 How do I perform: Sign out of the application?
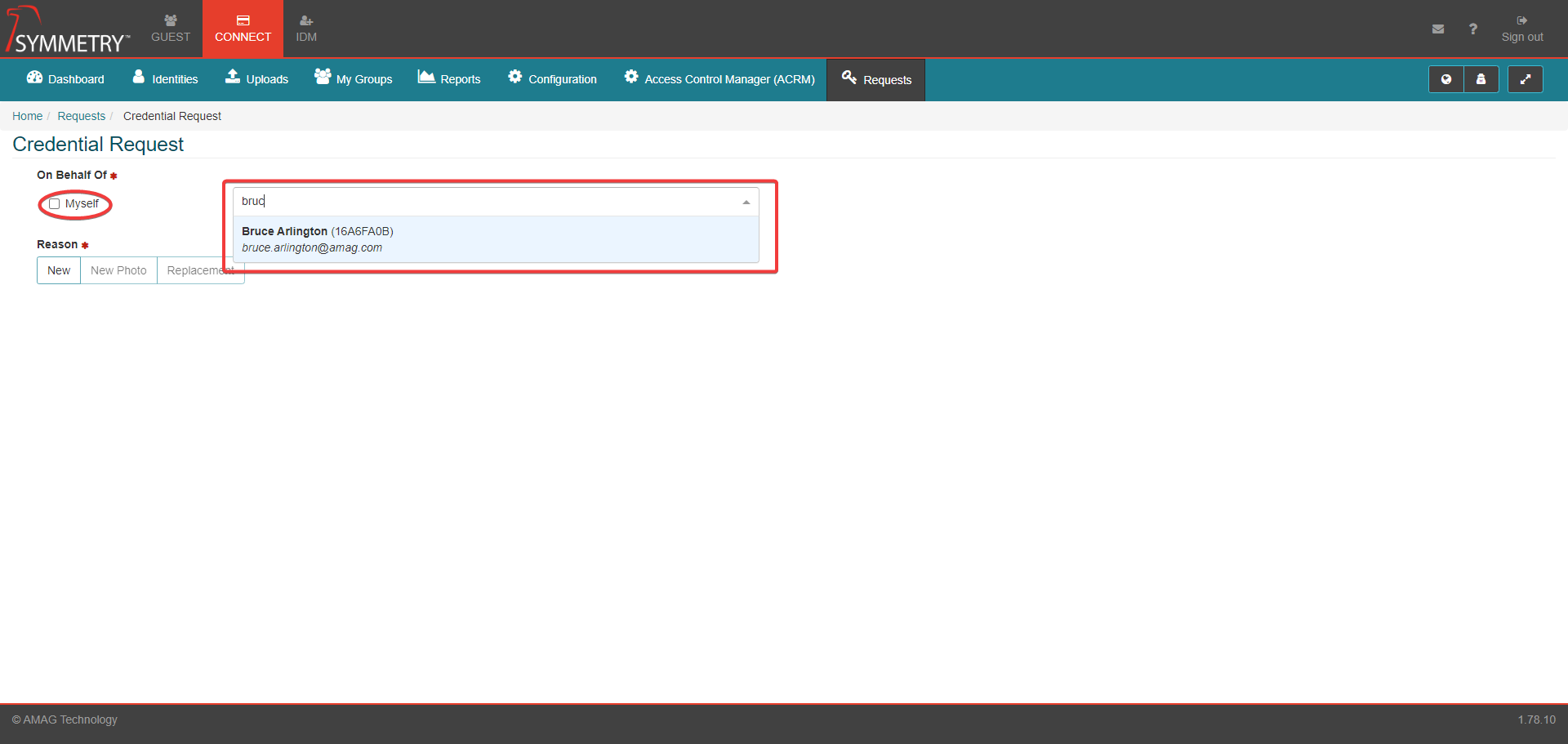coord(1522,29)
